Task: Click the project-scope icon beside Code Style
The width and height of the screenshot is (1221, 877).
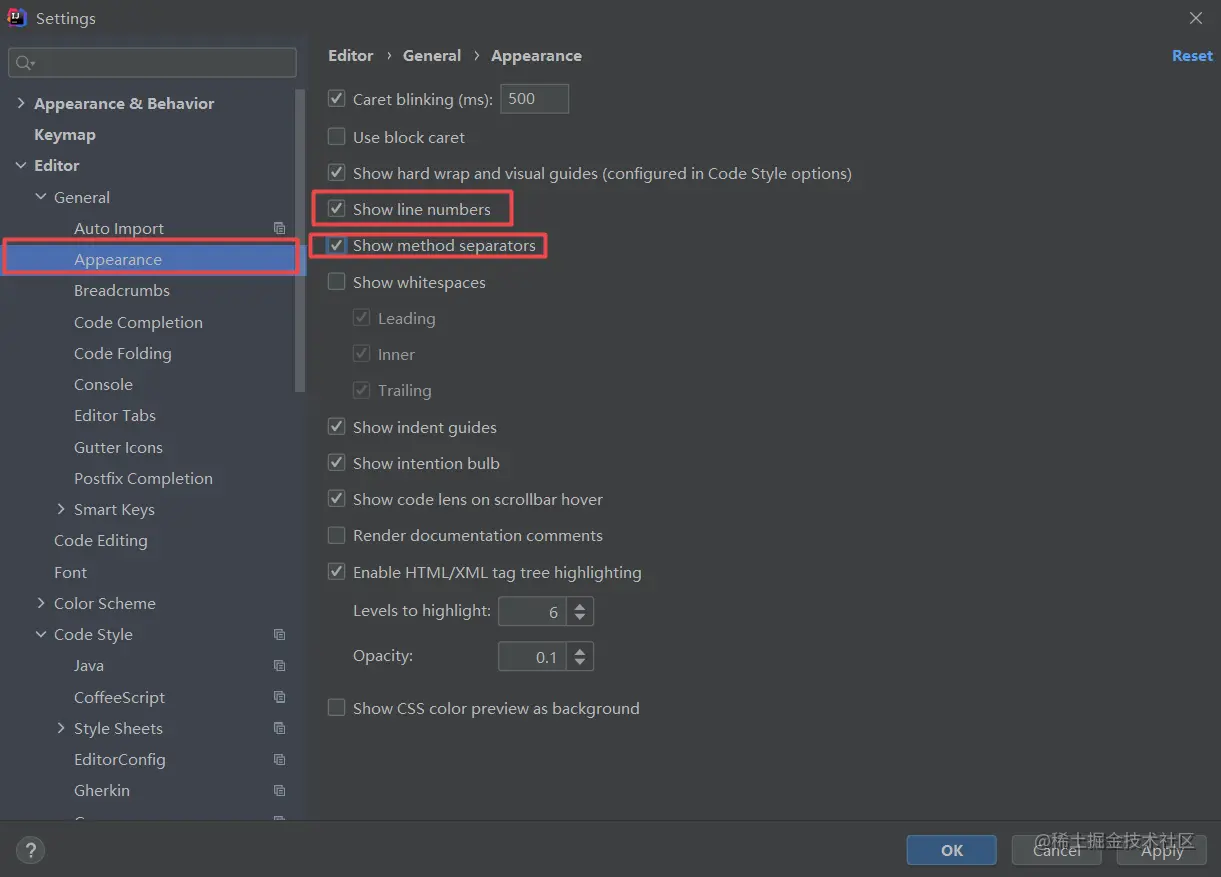Action: (x=279, y=634)
